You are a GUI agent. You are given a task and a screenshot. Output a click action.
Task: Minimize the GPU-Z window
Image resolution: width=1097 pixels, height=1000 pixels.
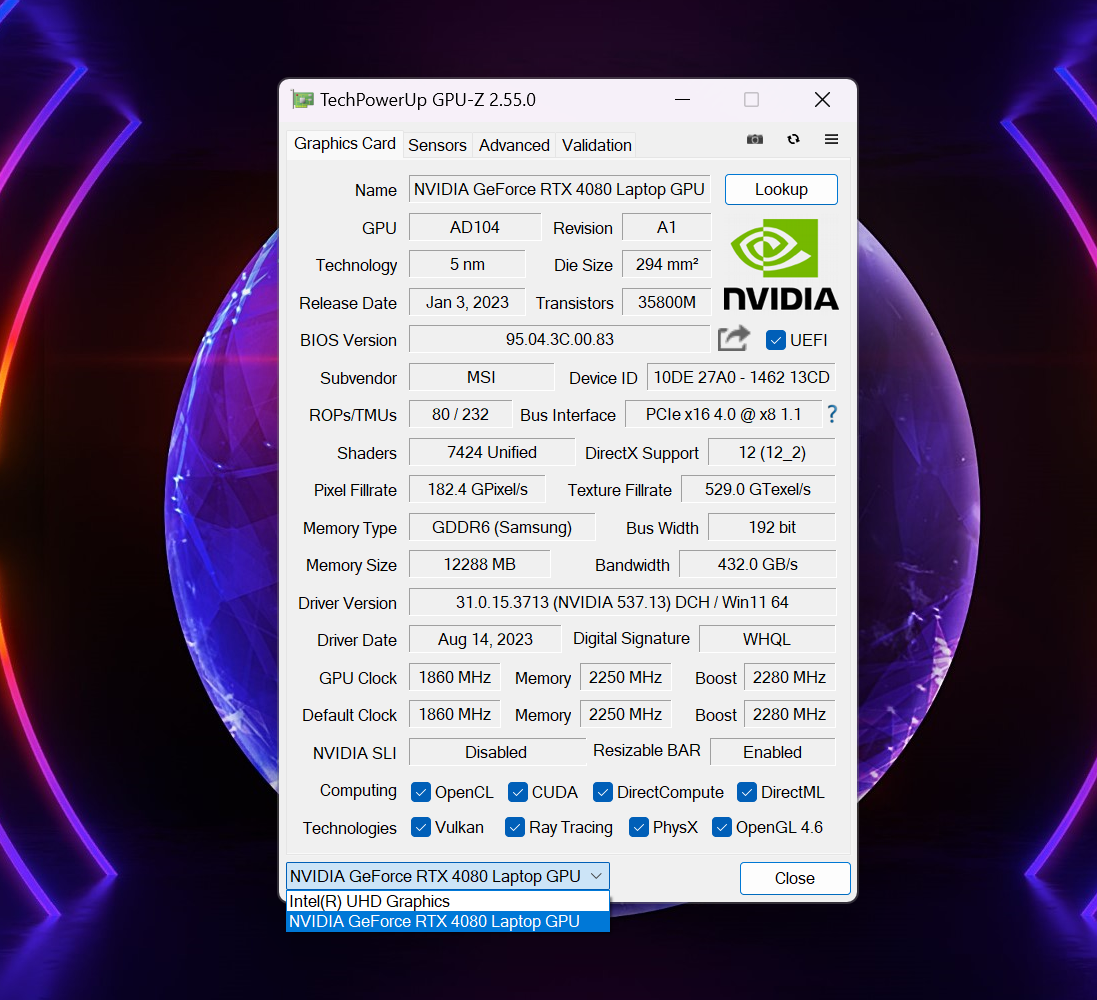tap(682, 100)
